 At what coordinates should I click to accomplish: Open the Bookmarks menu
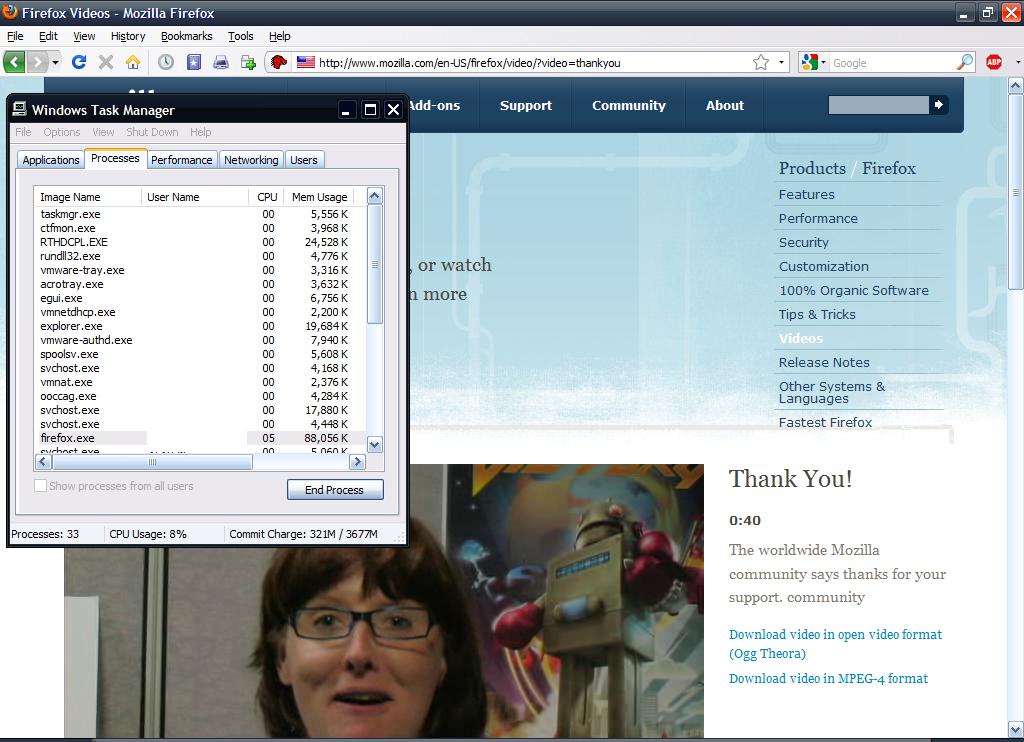(x=186, y=36)
